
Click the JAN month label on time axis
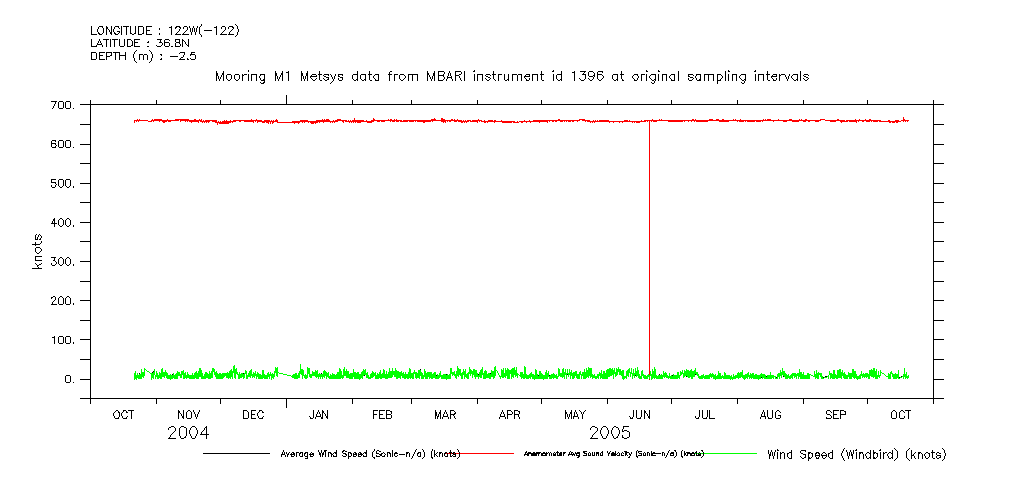(319, 414)
